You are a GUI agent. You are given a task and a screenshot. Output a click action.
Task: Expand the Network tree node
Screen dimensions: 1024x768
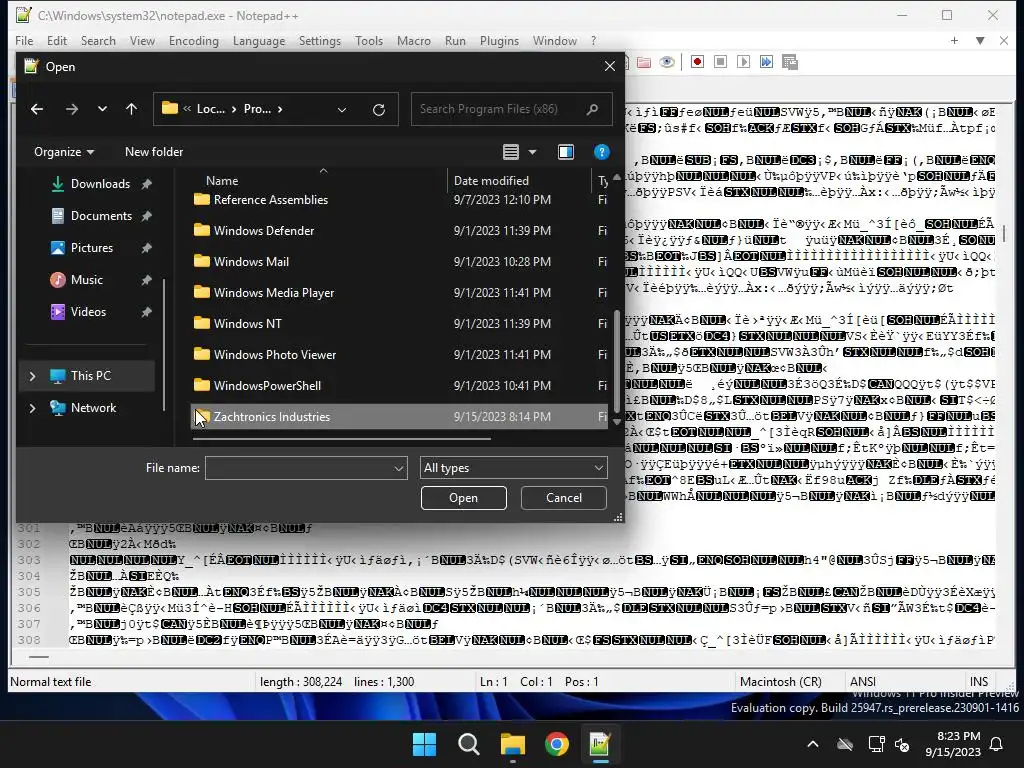pos(32,408)
